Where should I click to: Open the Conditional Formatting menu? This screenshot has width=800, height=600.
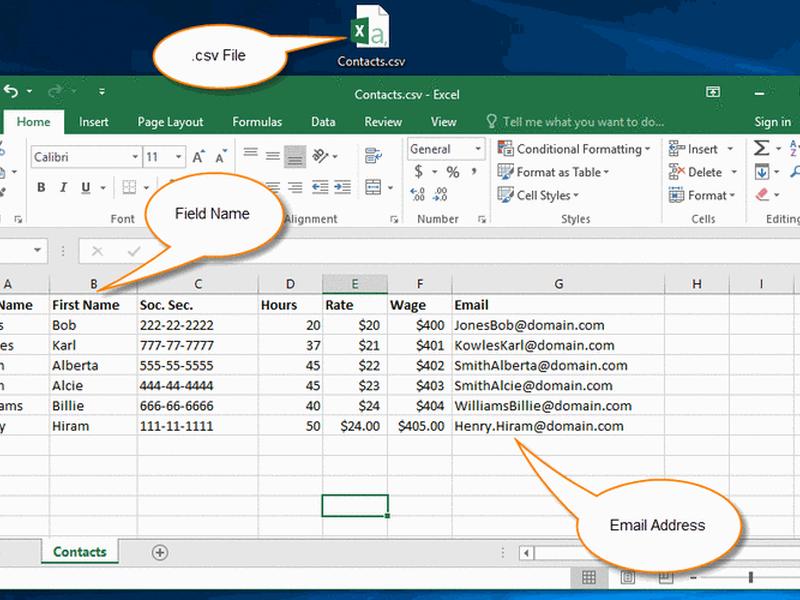[x=574, y=149]
